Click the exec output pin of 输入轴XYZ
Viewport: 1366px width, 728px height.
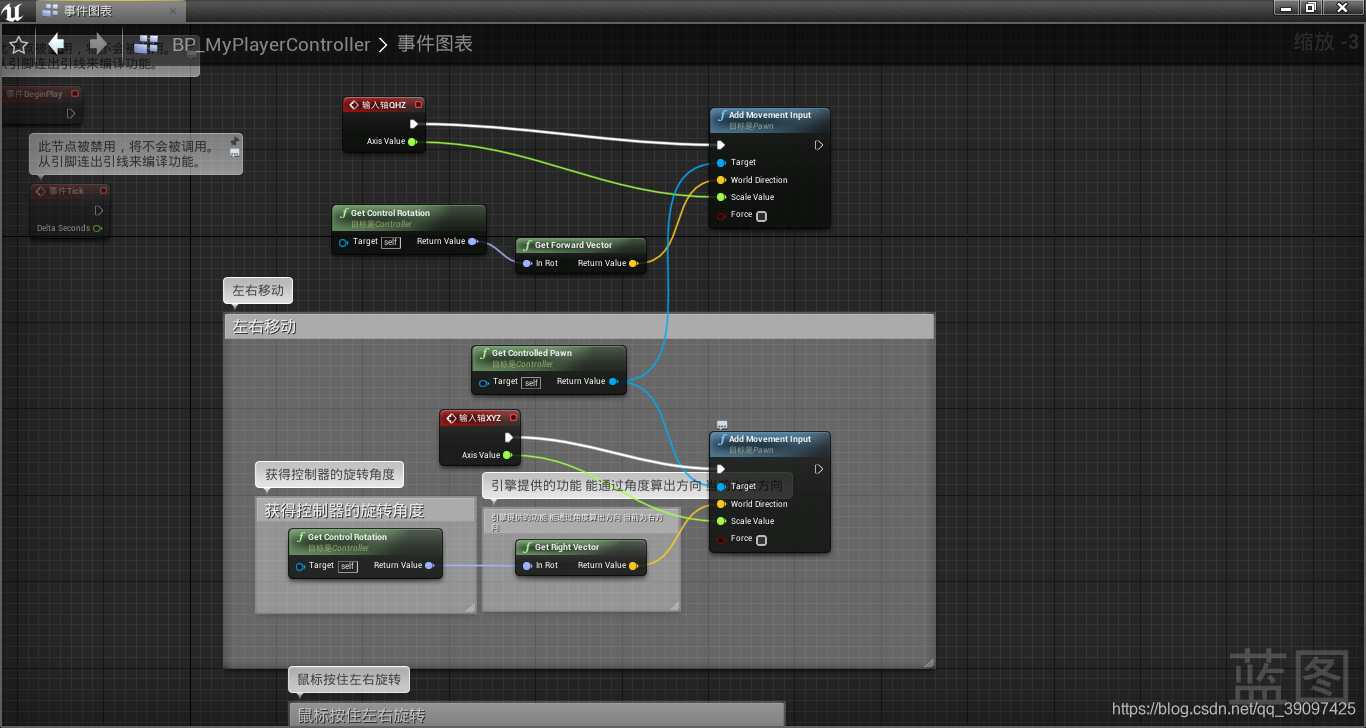point(510,438)
